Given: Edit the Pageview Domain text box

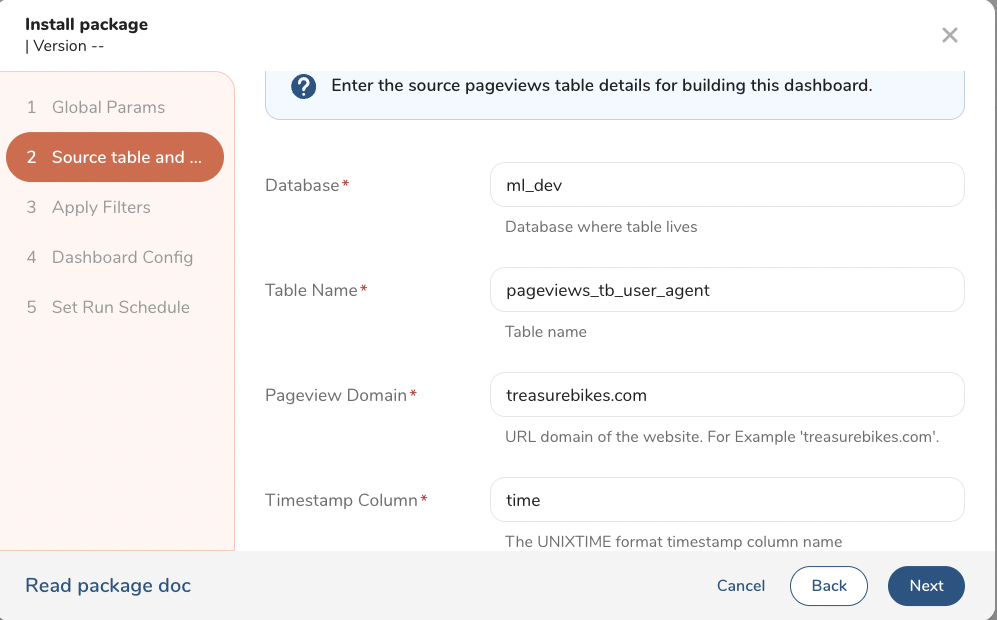Looking at the screenshot, I should pos(727,395).
